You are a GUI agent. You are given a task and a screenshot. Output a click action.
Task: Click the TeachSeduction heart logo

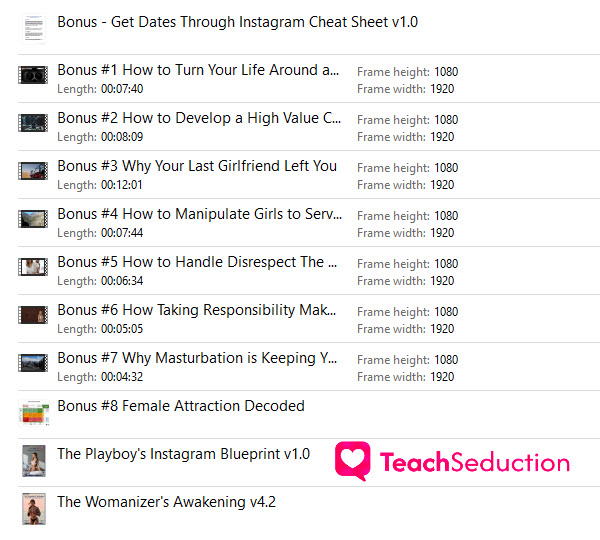(x=353, y=460)
